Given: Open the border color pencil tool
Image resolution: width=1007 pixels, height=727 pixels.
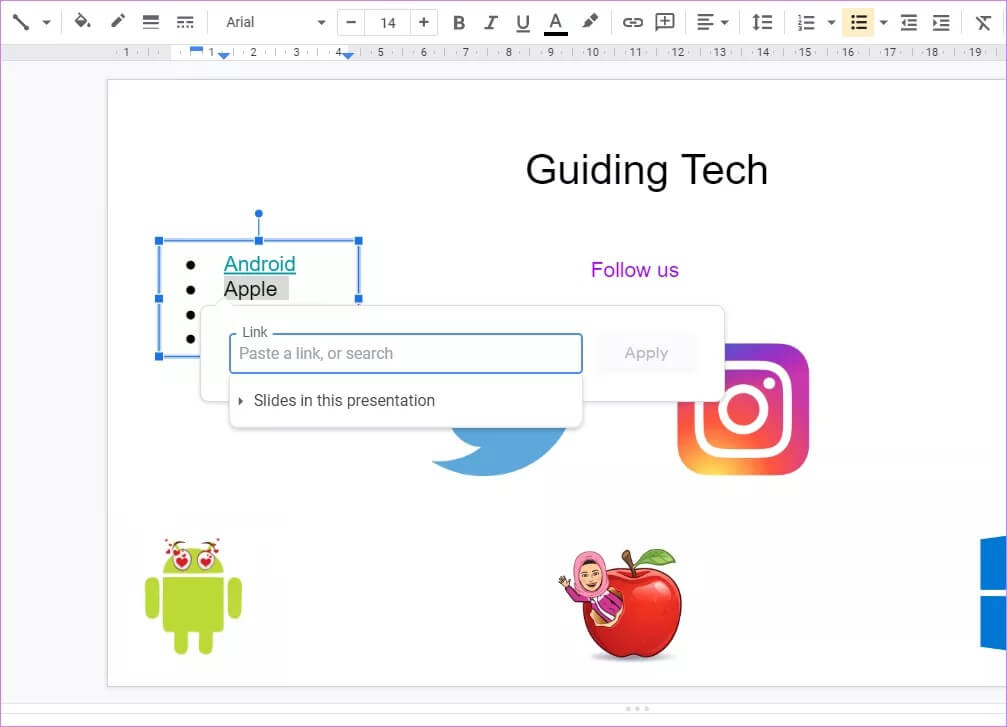Looking at the screenshot, I should coord(117,22).
